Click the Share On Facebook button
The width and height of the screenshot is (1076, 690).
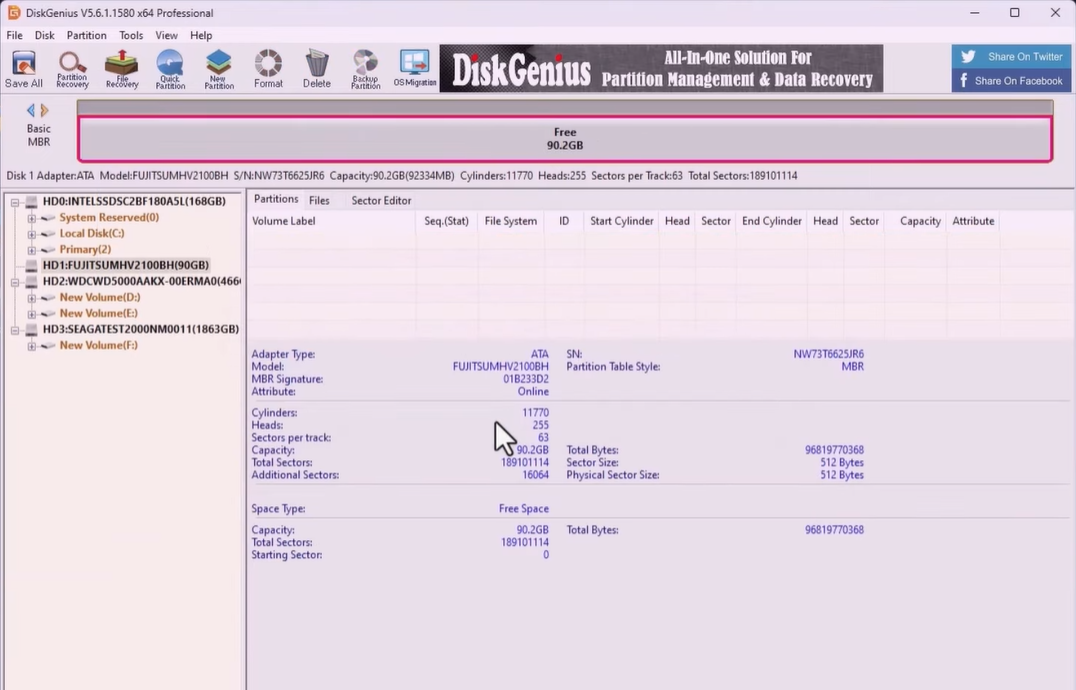[1011, 81]
